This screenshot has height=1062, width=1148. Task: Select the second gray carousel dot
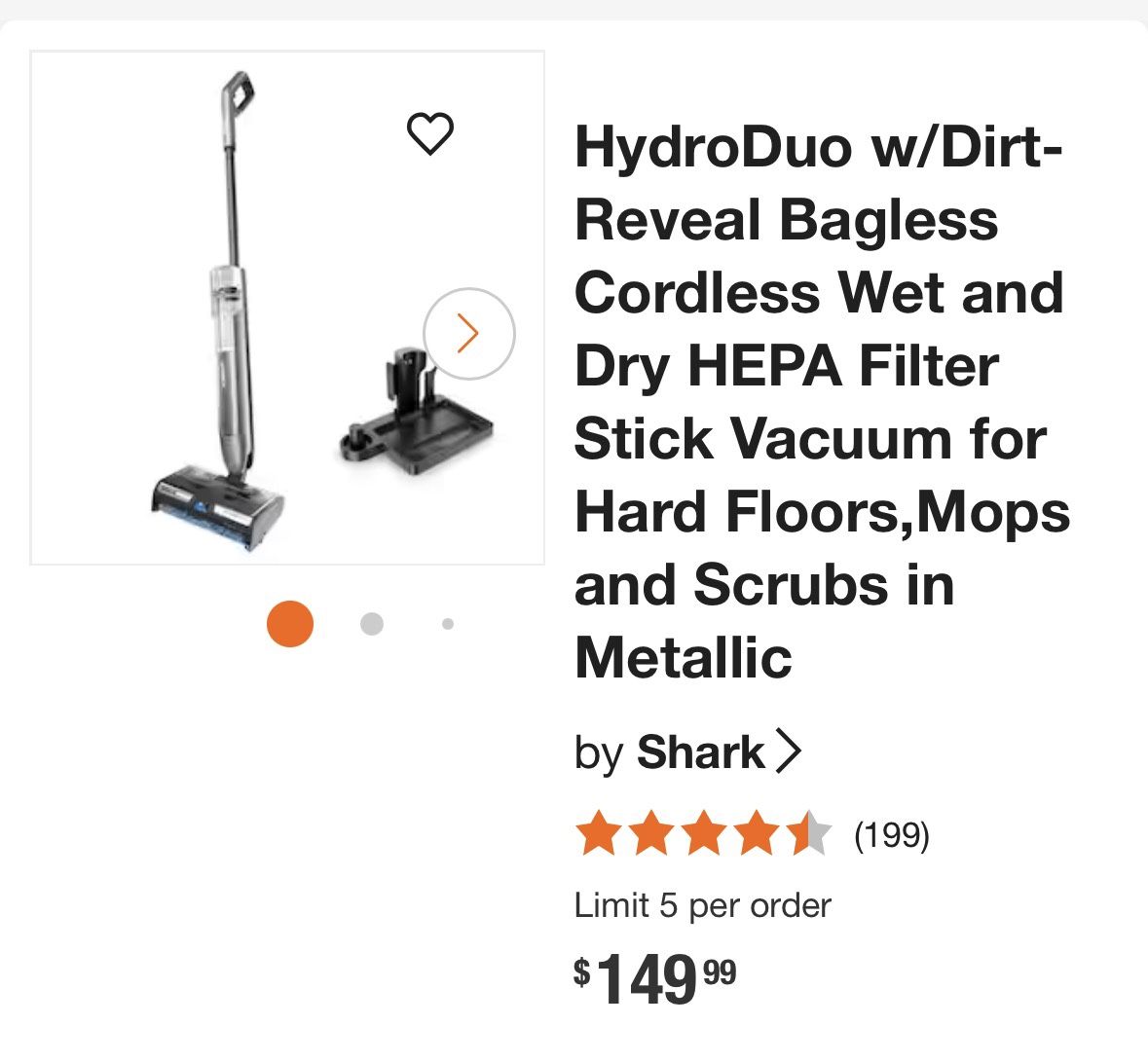coord(372,624)
